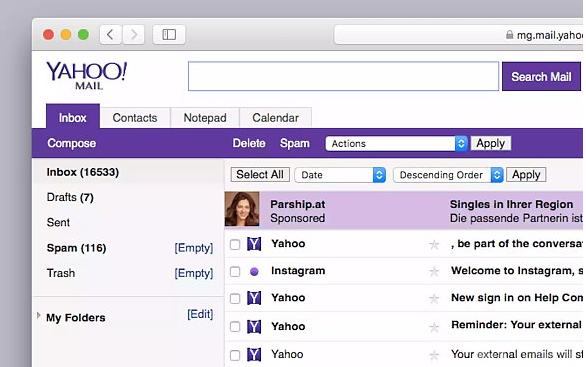This screenshot has height=367, width=586.
Task: Check the box for the Instagram email
Action: pos(235,271)
